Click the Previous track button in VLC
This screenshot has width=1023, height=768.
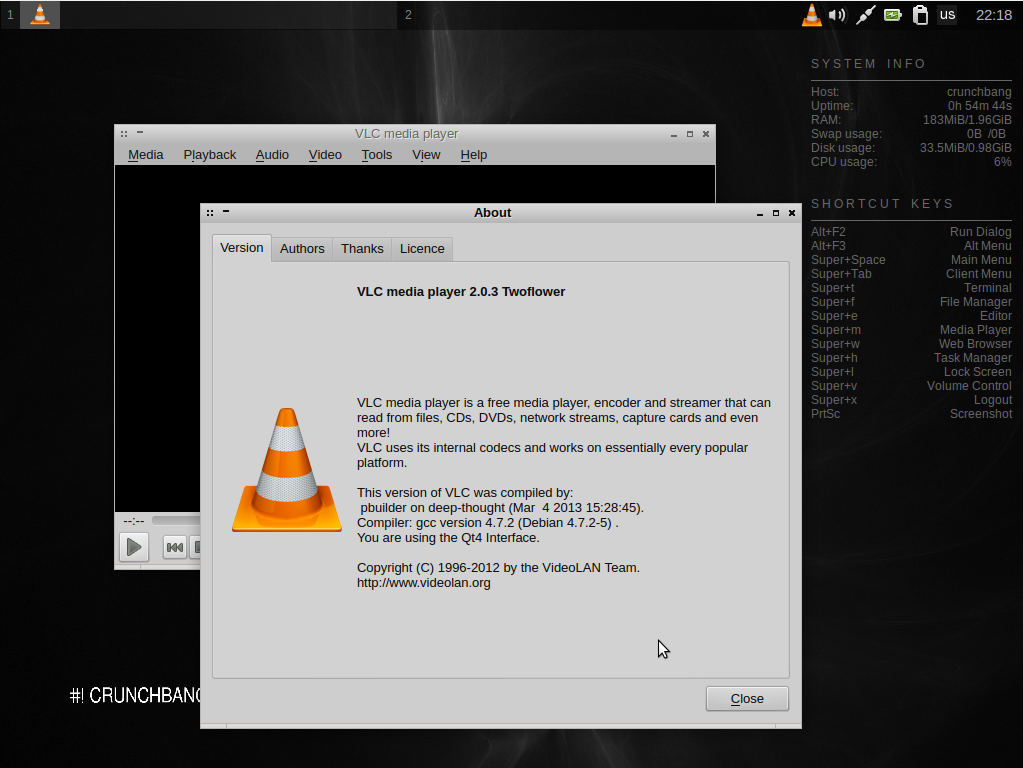(175, 547)
